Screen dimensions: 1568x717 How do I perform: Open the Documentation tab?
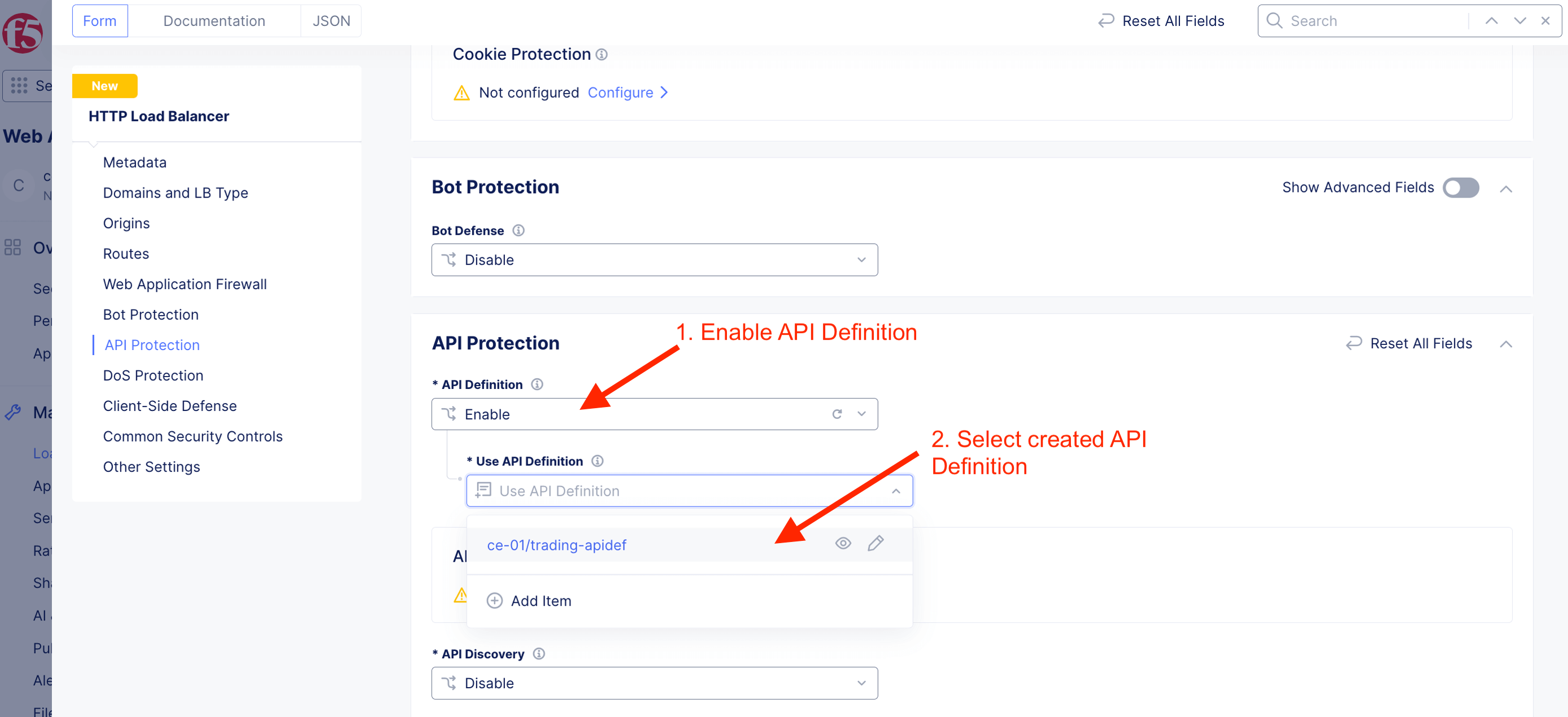tap(214, 21)
